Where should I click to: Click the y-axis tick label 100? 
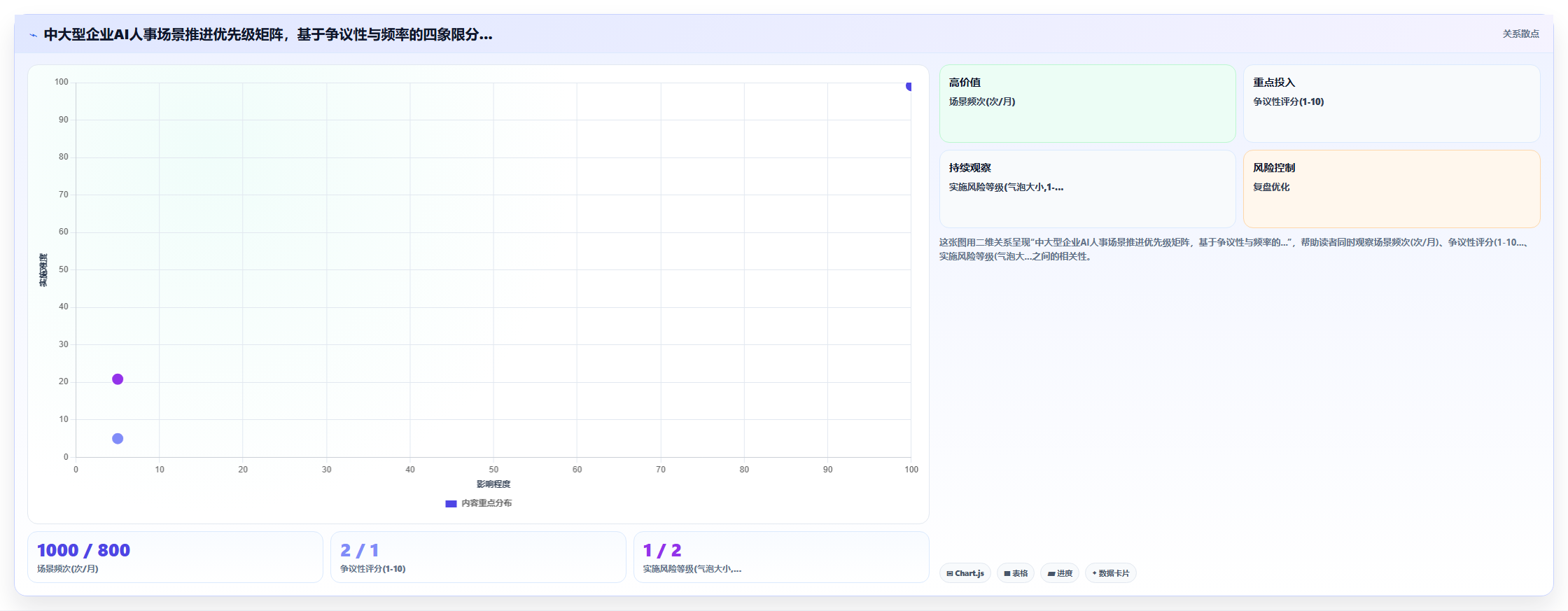point(62,82)
